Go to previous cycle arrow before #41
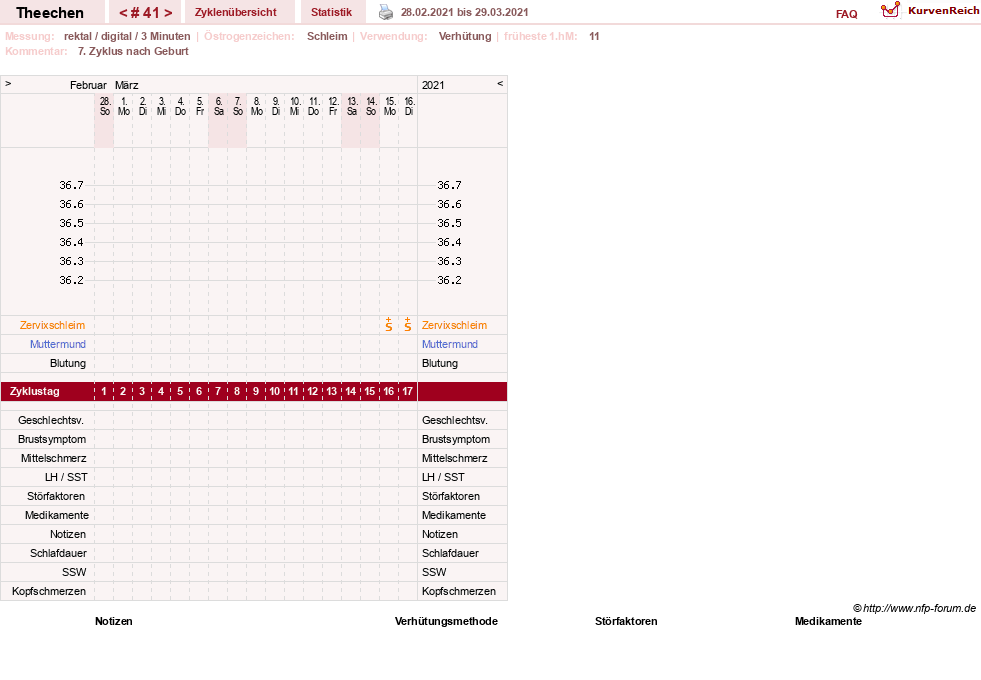This screenshot has height=680, width=981. [x=123, y=13]
